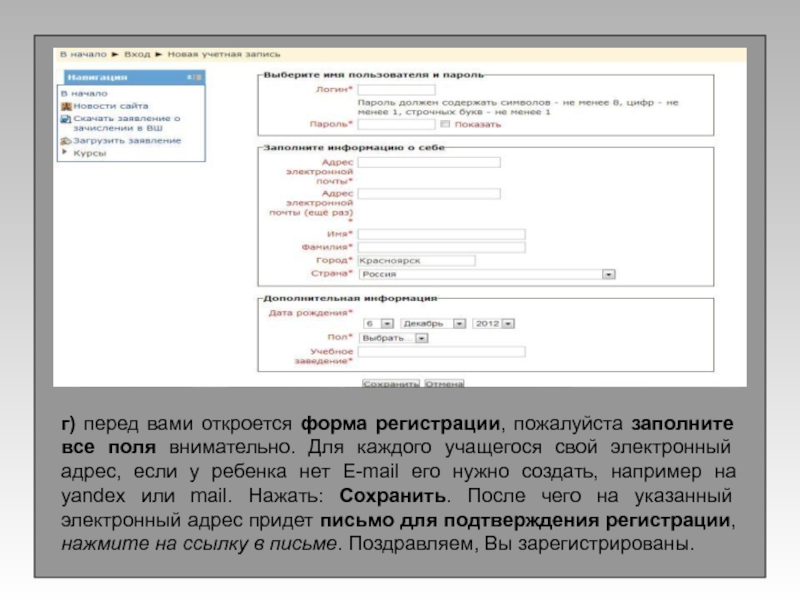Open the birth month dropdown 'Декабрь'
The height and width of the screenshot is (600, 800).
coord(433,323)
